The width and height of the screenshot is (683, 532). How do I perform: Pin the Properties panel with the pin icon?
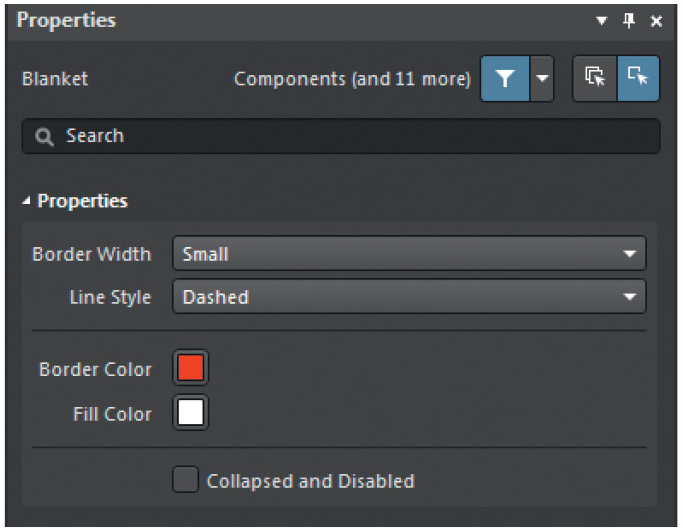[x=629, y=21]
